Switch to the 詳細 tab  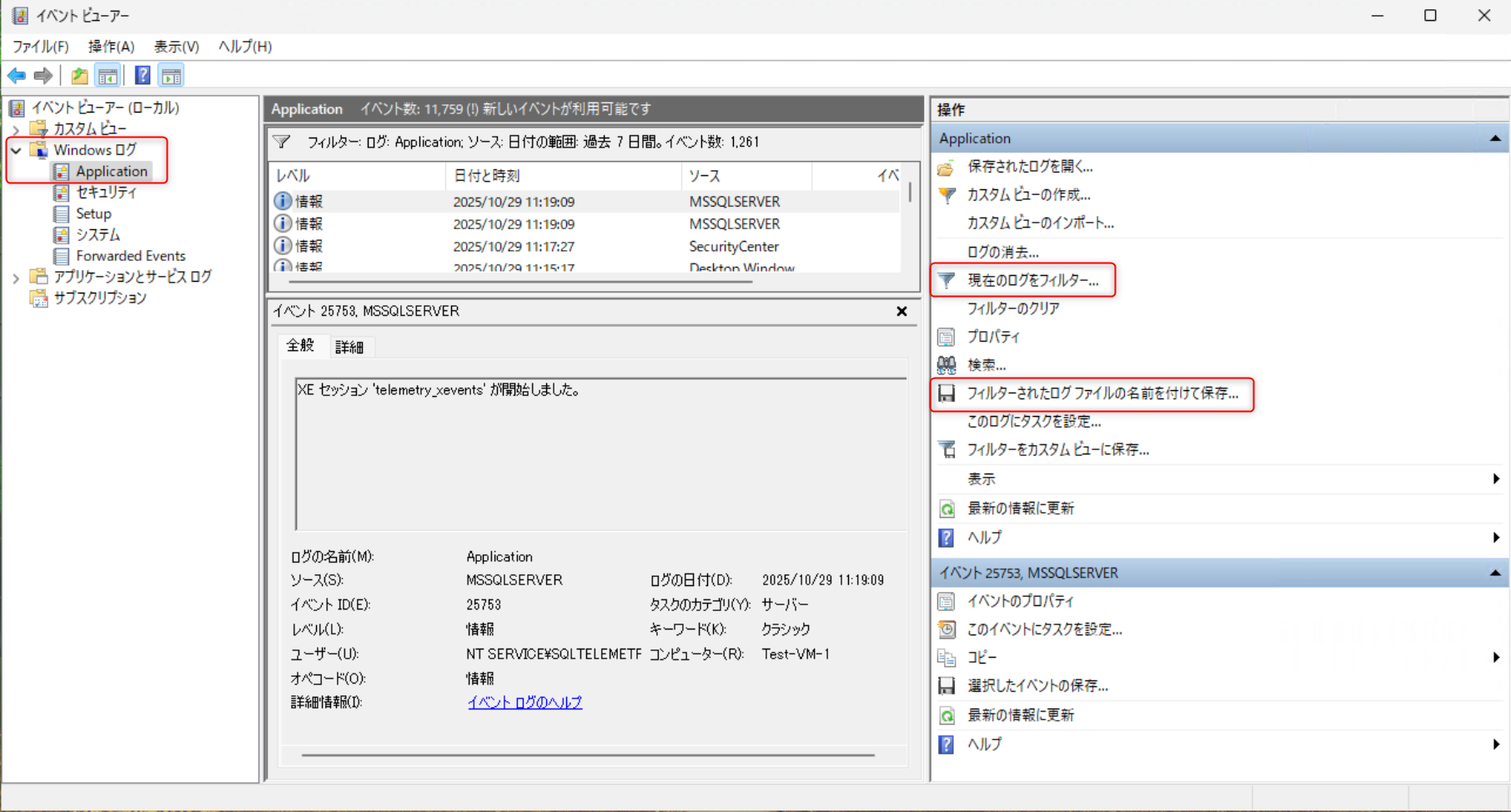pyautogui.click(x=349, y=347)
